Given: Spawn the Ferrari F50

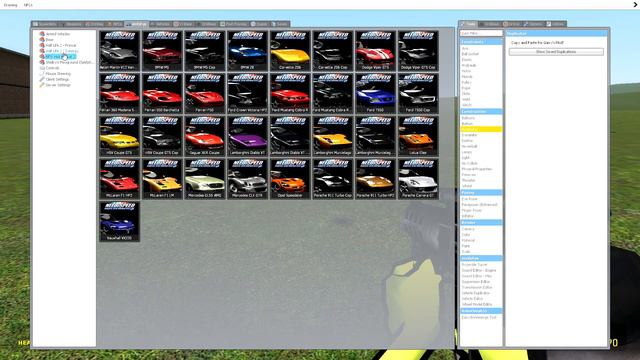Looking at the screenshot, I should (x=204, y=93).
